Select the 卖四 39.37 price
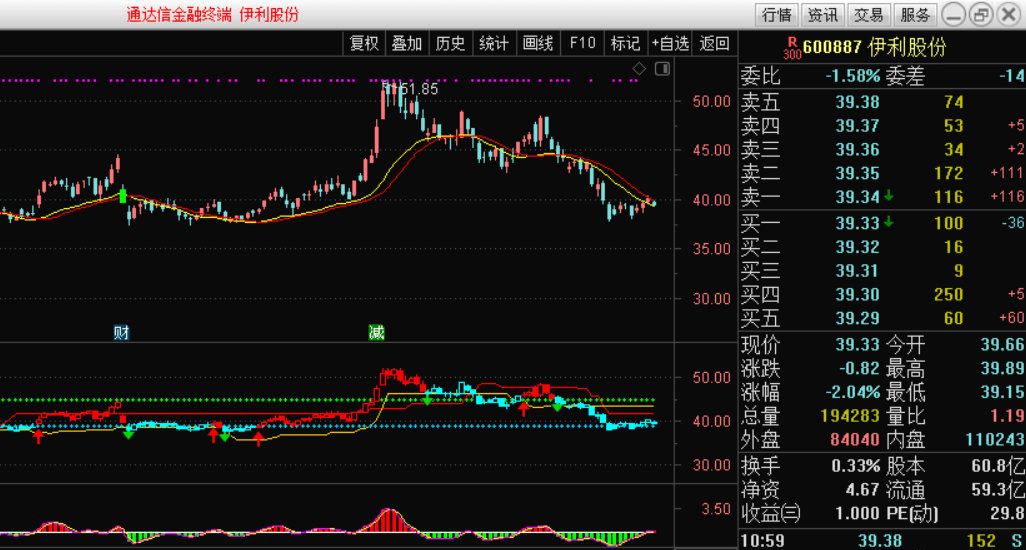The width and height of the screenshot is (1026, 550). tap(857, 126)
